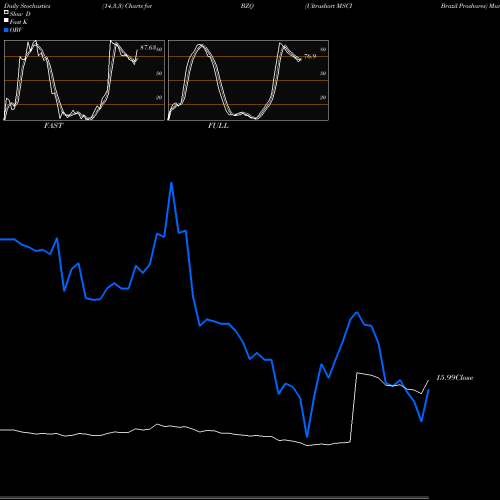
Task: Click the FULL chart label
Action: 218,126
